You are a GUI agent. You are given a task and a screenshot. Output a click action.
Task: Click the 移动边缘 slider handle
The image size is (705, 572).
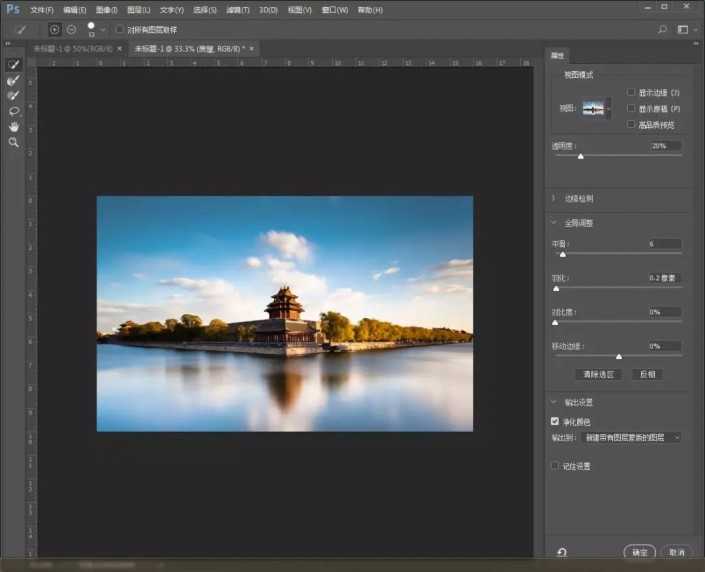click(619, 356)
